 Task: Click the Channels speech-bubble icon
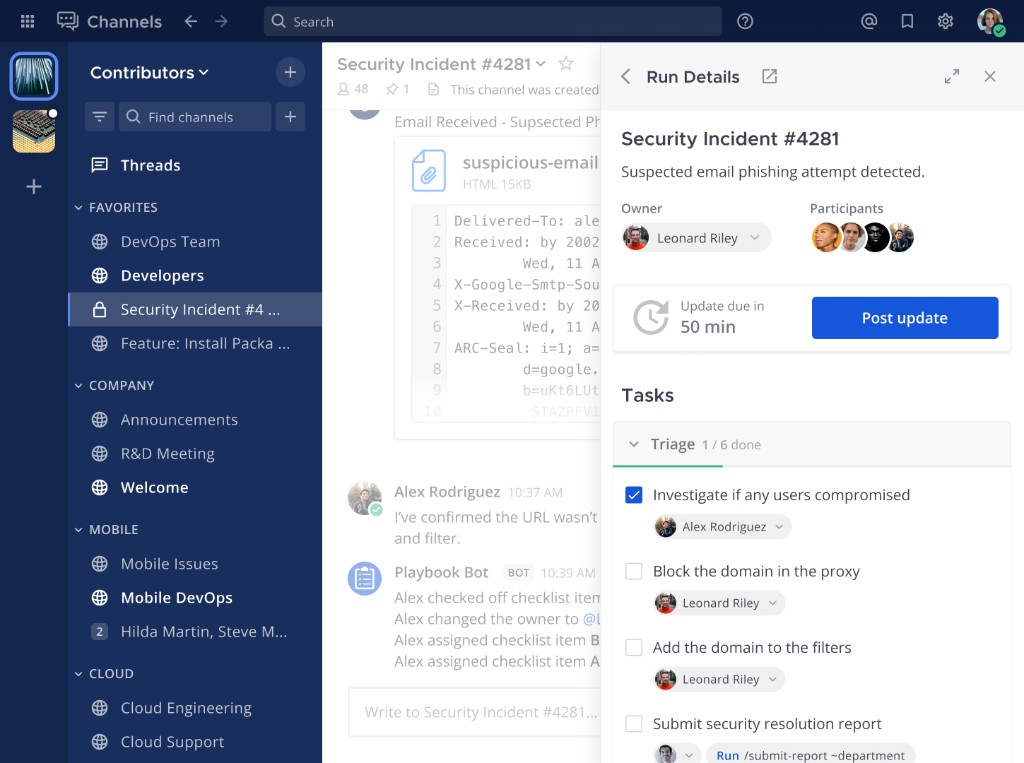pyautogui.click(x=67, y=22)
